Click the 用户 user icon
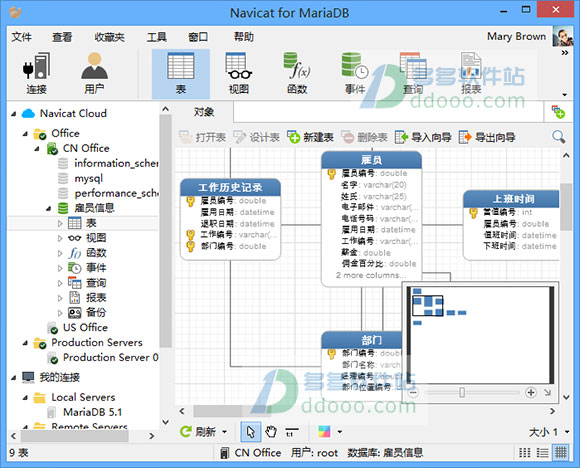Screen dimensions: 580x468 94,73
